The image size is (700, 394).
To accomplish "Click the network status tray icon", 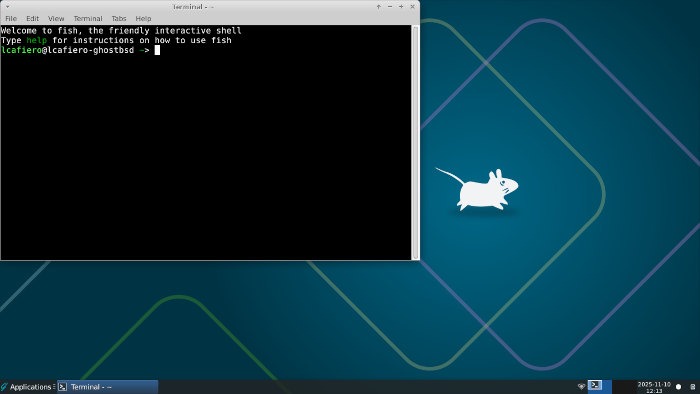I will (581, 386).
